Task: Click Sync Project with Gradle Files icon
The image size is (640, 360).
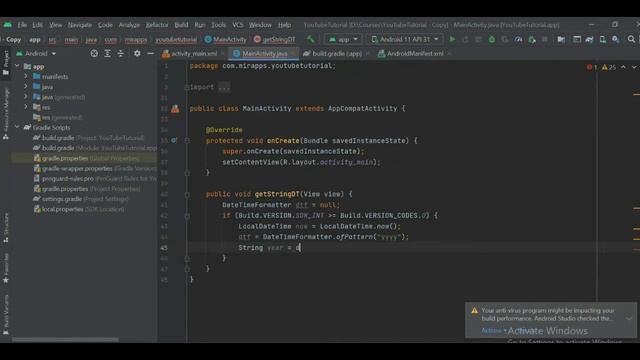Action: coord(589,39)
